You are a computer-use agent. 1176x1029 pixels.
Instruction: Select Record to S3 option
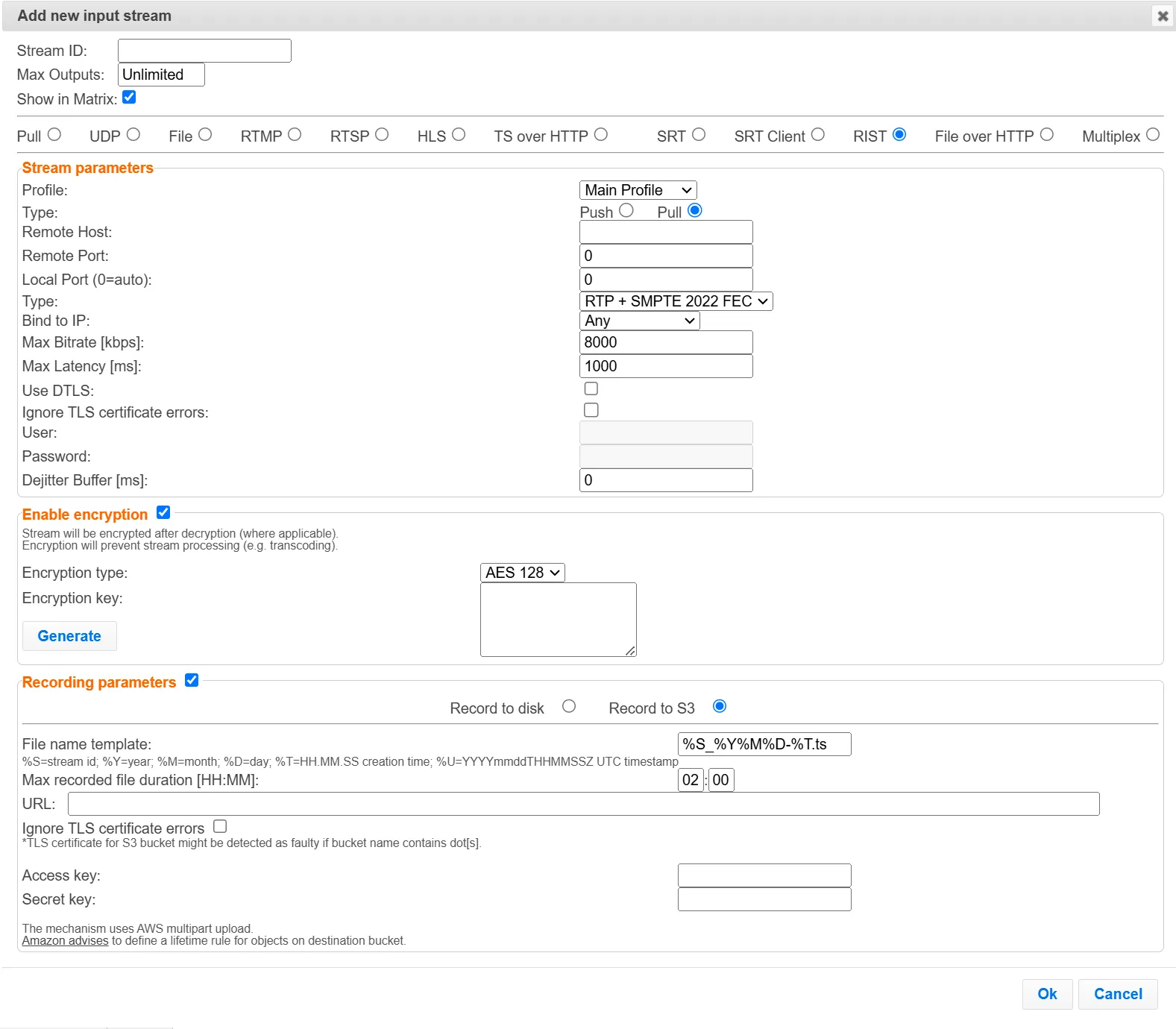720,706
